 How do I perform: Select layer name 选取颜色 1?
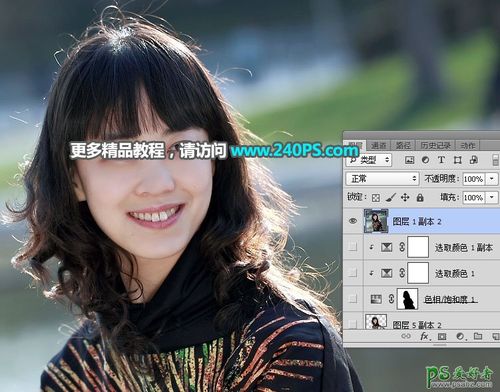coord(455,273)
